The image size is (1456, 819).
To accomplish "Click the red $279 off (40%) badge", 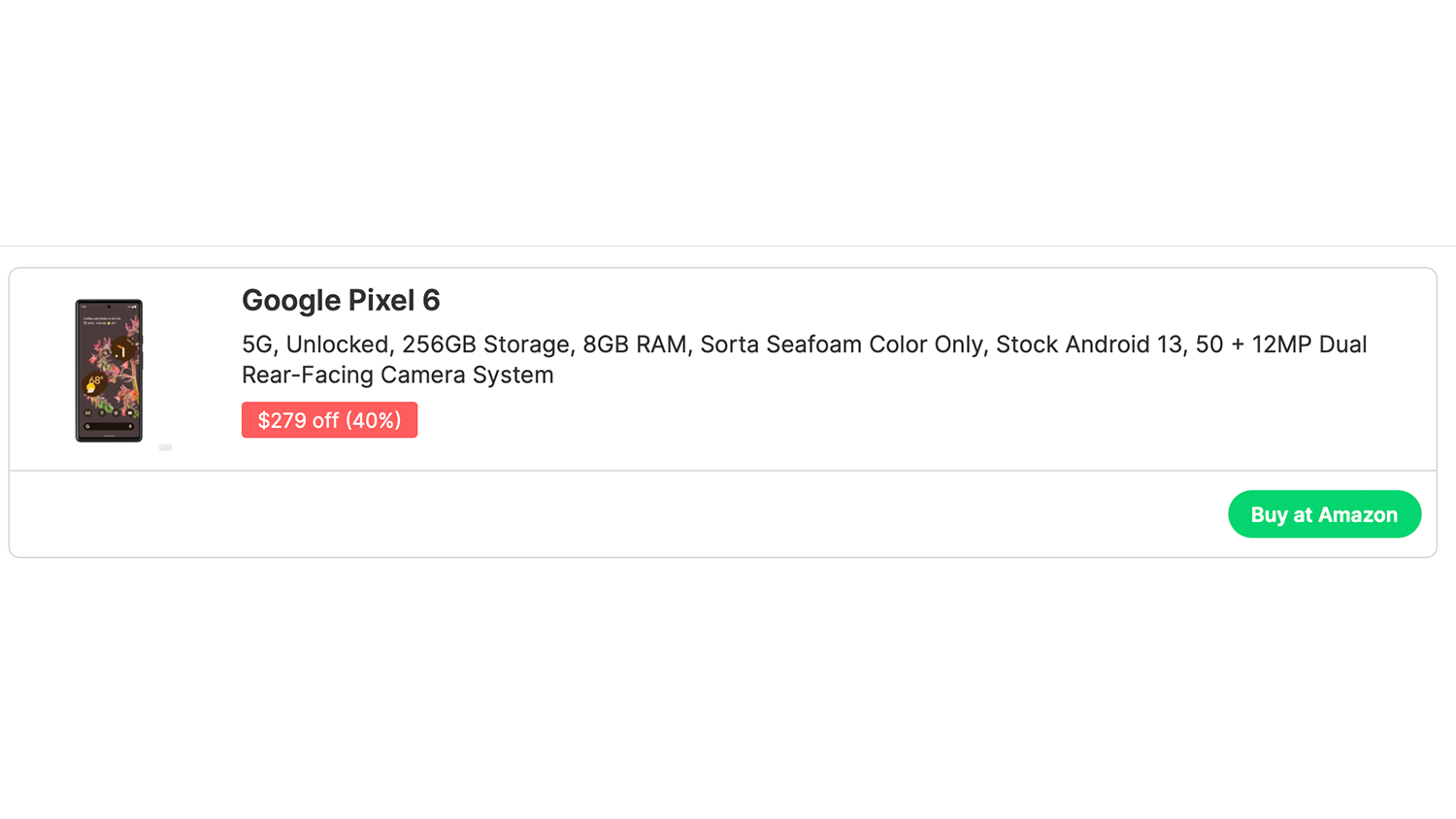I will (x=329, y=420).
